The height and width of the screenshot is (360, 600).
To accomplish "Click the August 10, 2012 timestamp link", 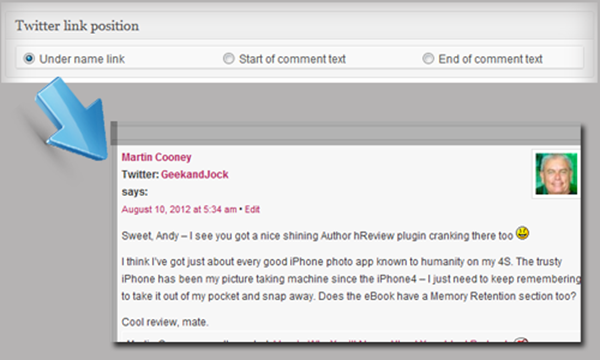I will [x=179, y=209].
